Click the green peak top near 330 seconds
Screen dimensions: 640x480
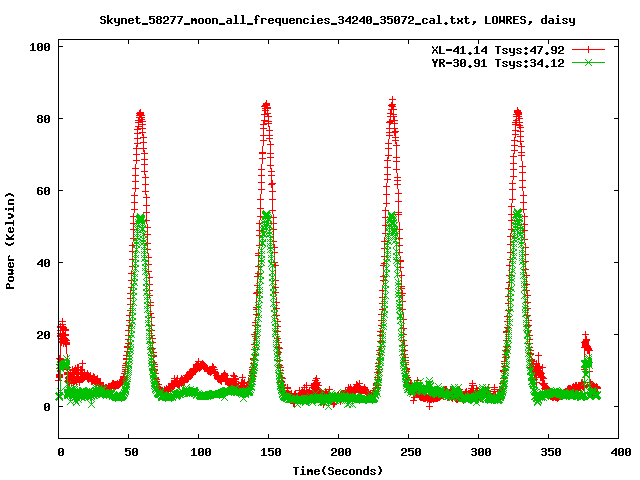(x=518, y=214)
